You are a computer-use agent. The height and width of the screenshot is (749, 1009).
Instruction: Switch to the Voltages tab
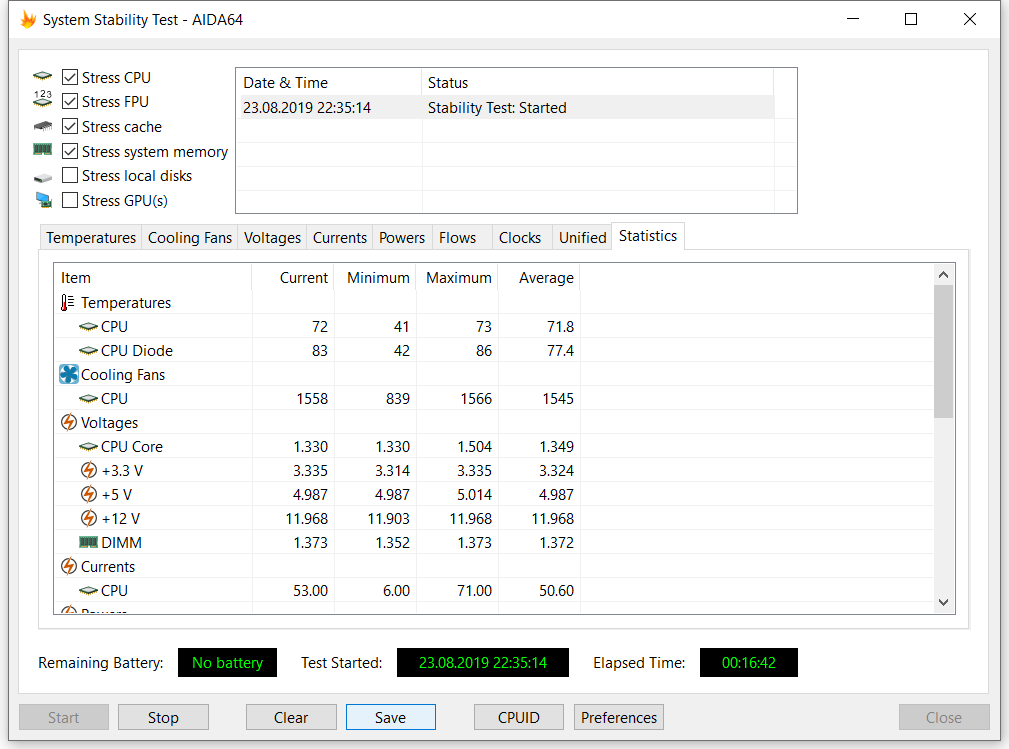click(x=272, y=237)
